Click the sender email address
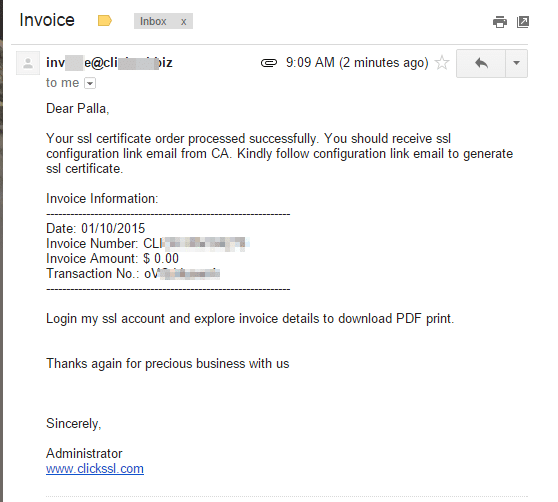This screenshot has height=502, width=558. tap(109, 63)
